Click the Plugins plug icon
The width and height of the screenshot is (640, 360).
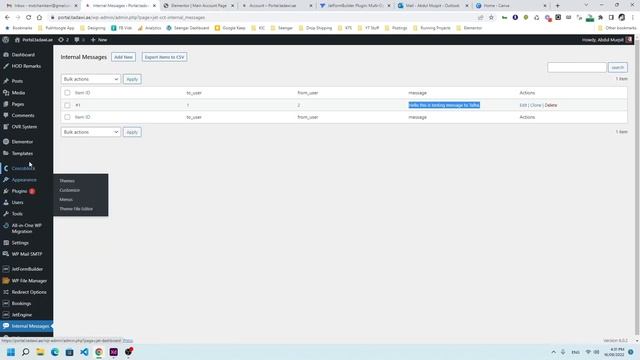click(x=6, y=191)
